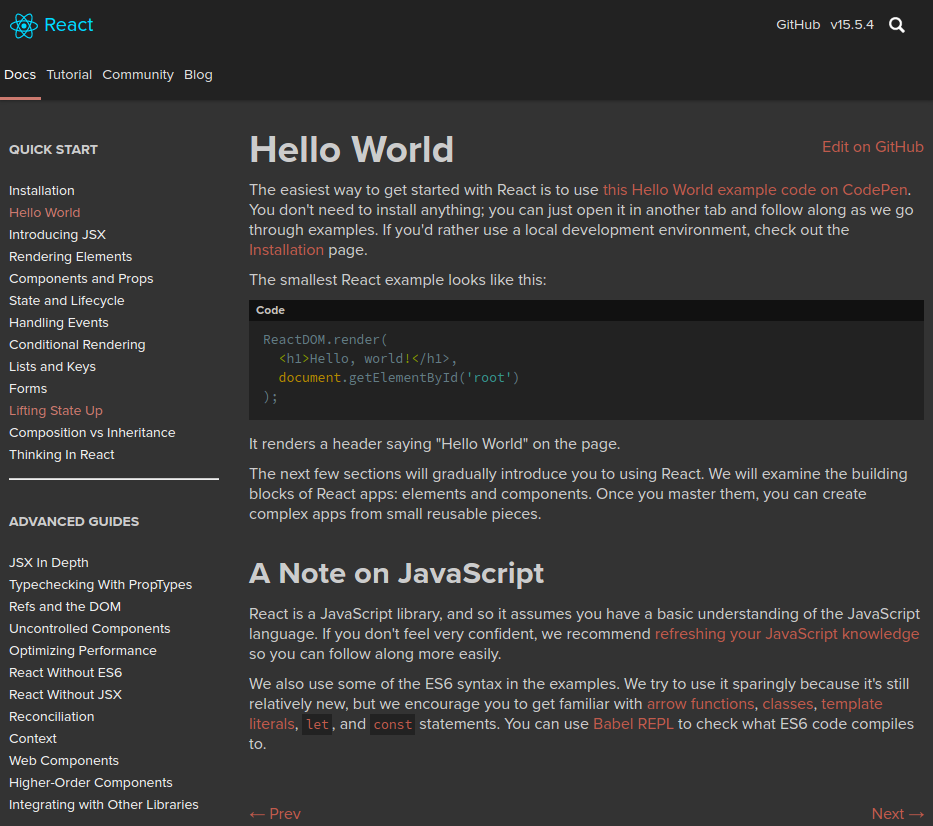
Task: Click the v15.5.4 version link
Action: 852,24
